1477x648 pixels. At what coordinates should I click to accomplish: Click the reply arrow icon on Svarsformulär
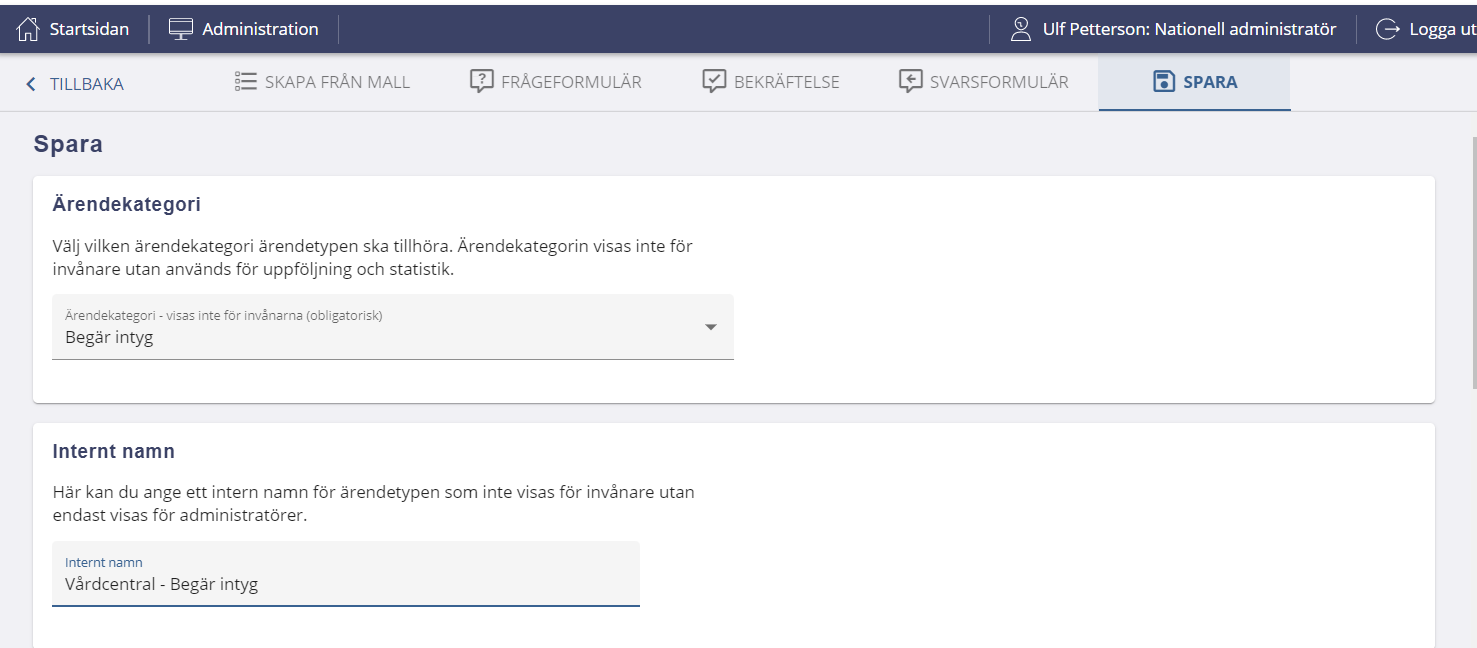[x=910, y=82]
